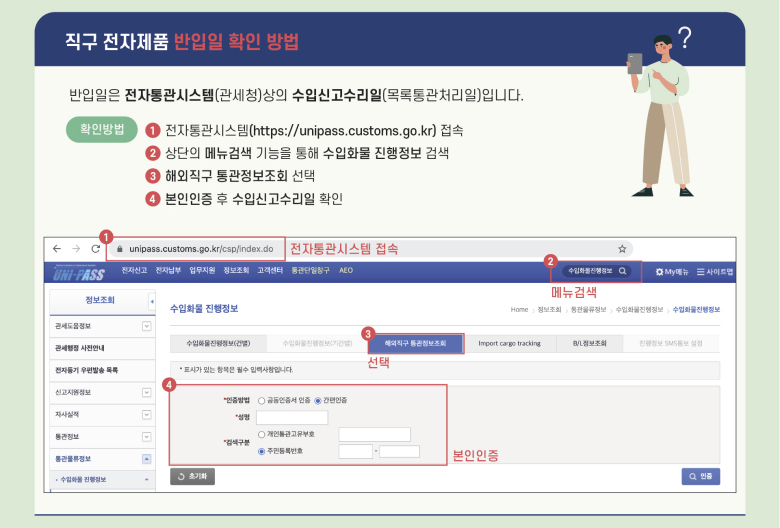This screenshot has width=780, height=528.
Task: Click 통관물류정보 in the breadcrumb
Action: pos(588,310)
